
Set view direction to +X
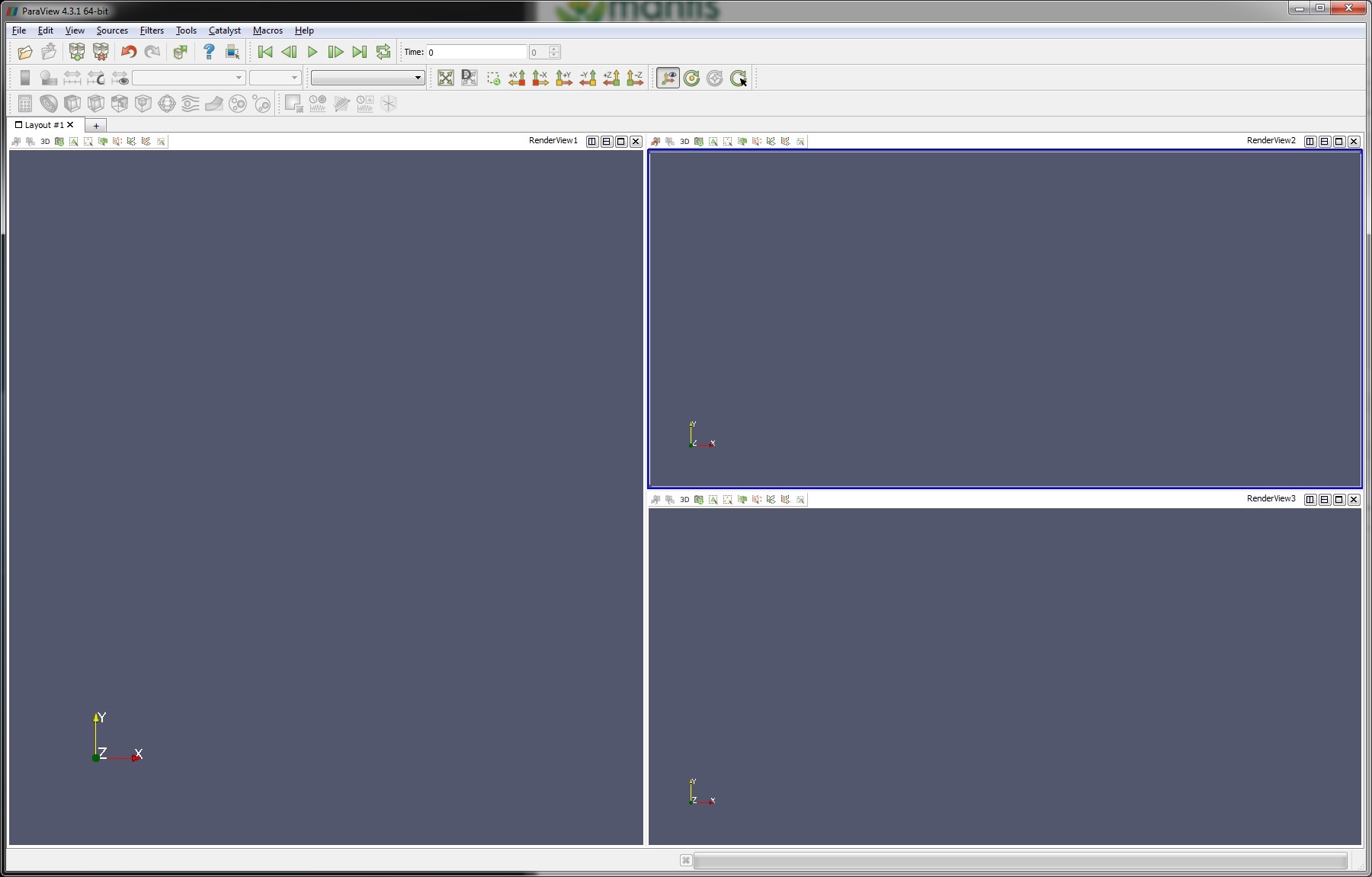517,78
